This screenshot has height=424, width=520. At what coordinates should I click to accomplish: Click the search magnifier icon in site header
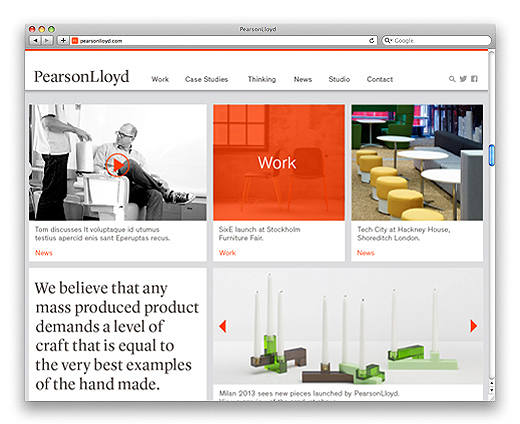pyautogui.click(x=452, y=79)
